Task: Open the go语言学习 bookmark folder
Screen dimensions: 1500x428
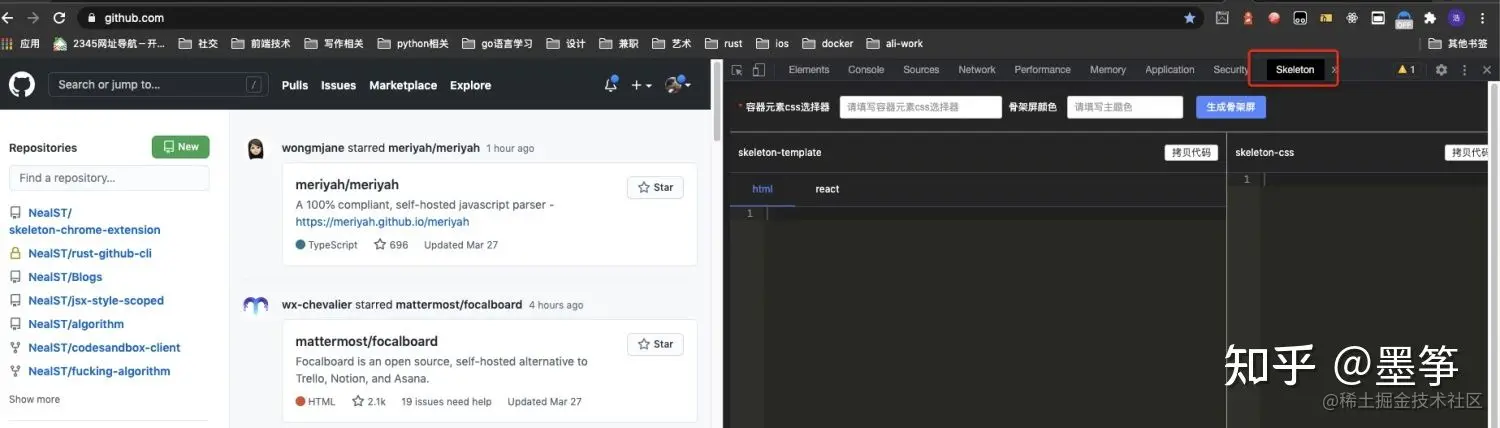Action: click(x=497, y=44)
